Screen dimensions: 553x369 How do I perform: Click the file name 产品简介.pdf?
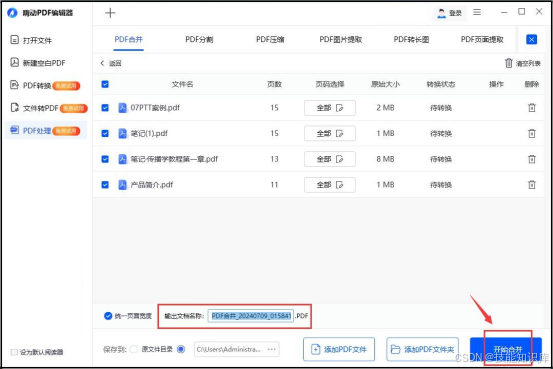152,184
